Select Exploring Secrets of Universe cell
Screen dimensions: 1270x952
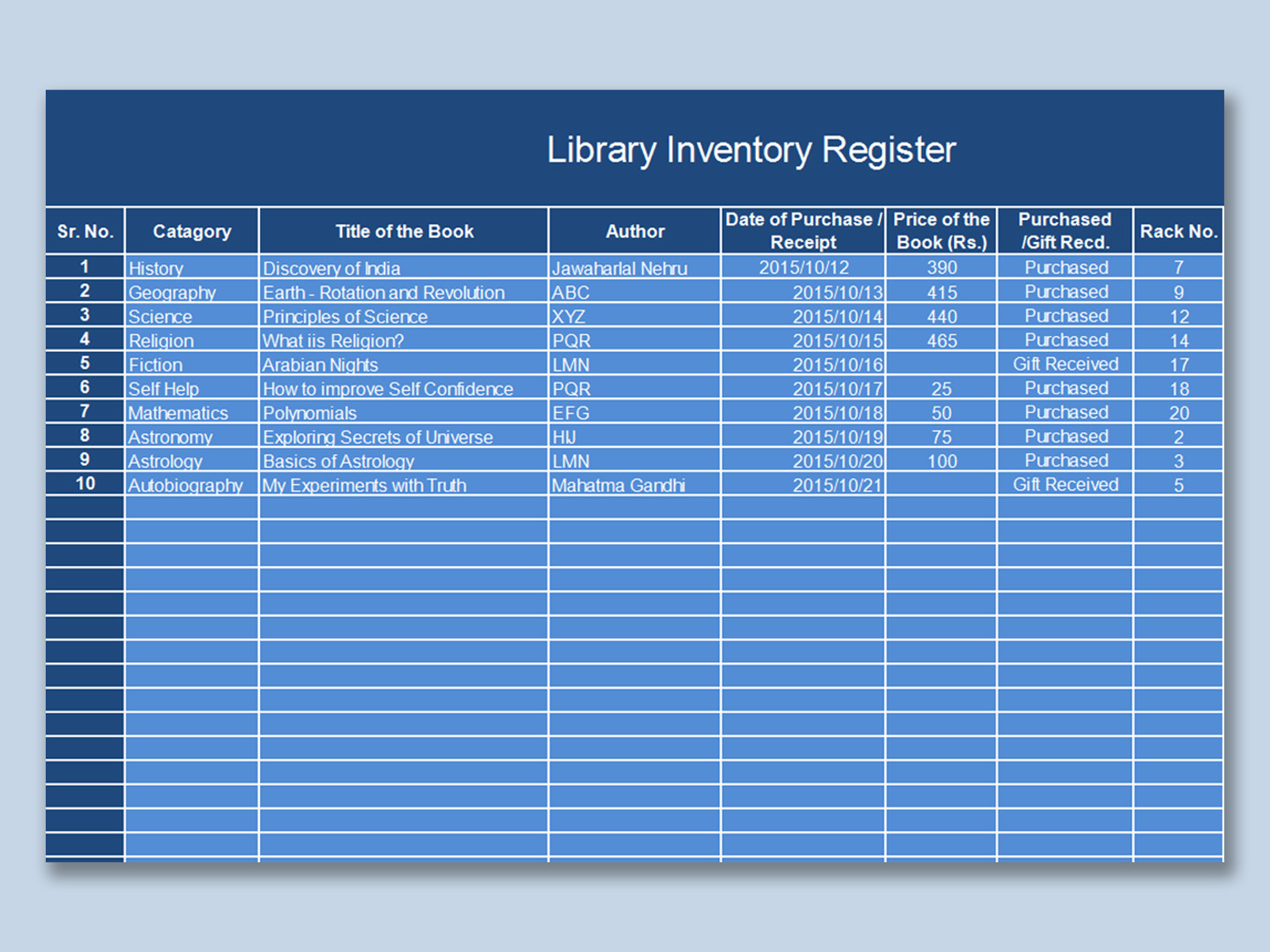(x=404, y=437)
